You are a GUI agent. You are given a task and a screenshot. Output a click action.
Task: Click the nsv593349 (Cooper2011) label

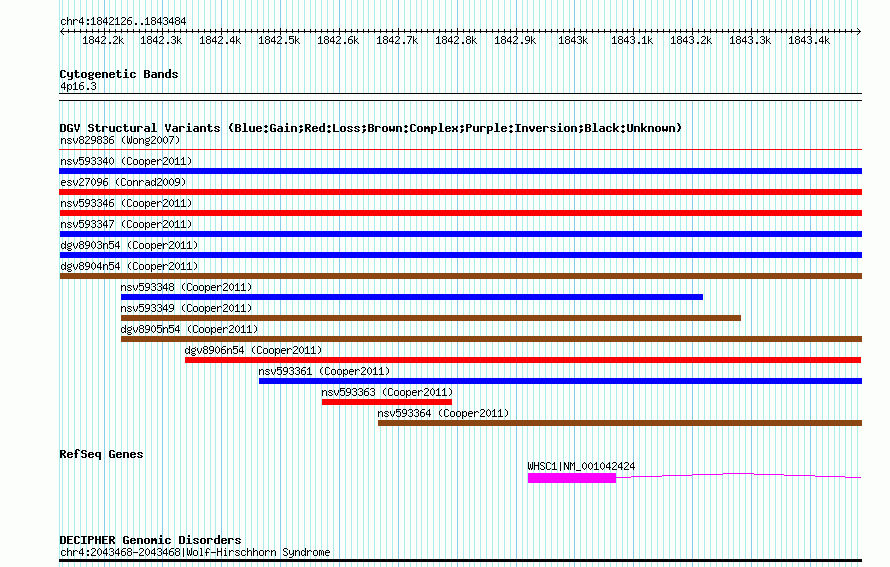(186, 308)
